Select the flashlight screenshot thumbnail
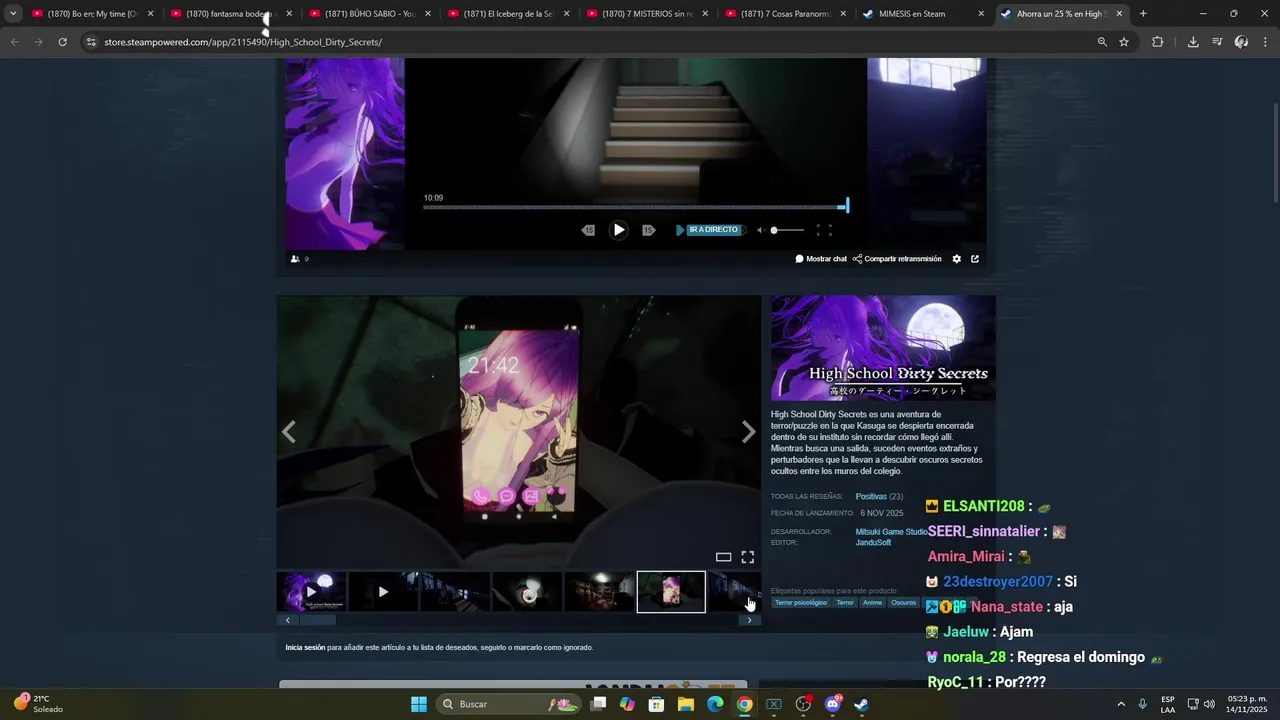 (x=527, y=592)
